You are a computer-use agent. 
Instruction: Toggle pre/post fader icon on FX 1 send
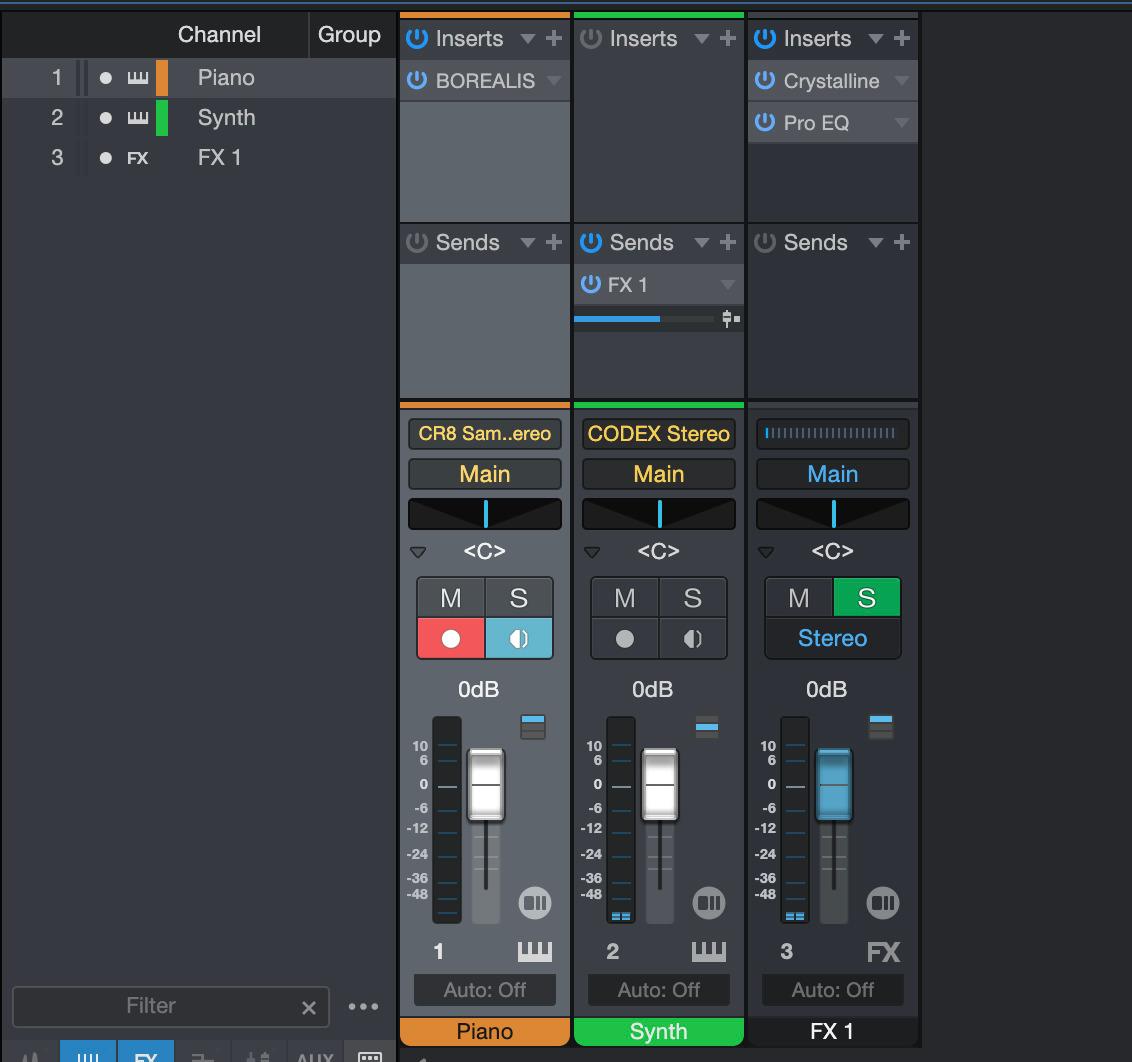[x=731, y=318]
